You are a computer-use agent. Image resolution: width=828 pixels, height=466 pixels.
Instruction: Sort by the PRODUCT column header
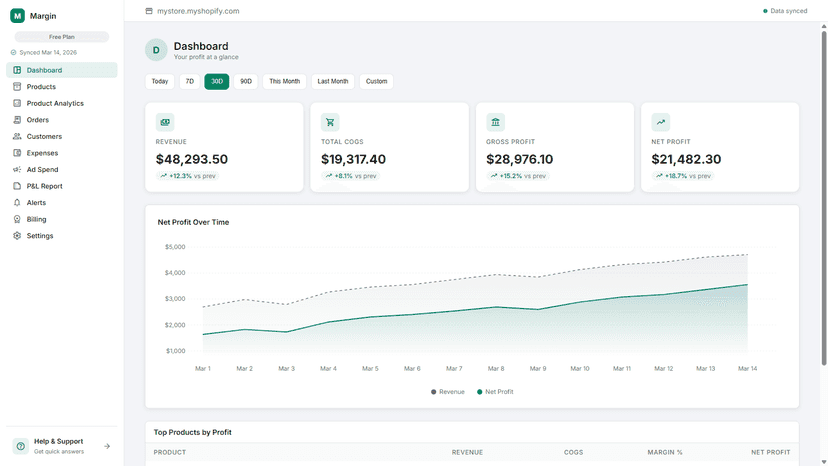tap(170, 452)
